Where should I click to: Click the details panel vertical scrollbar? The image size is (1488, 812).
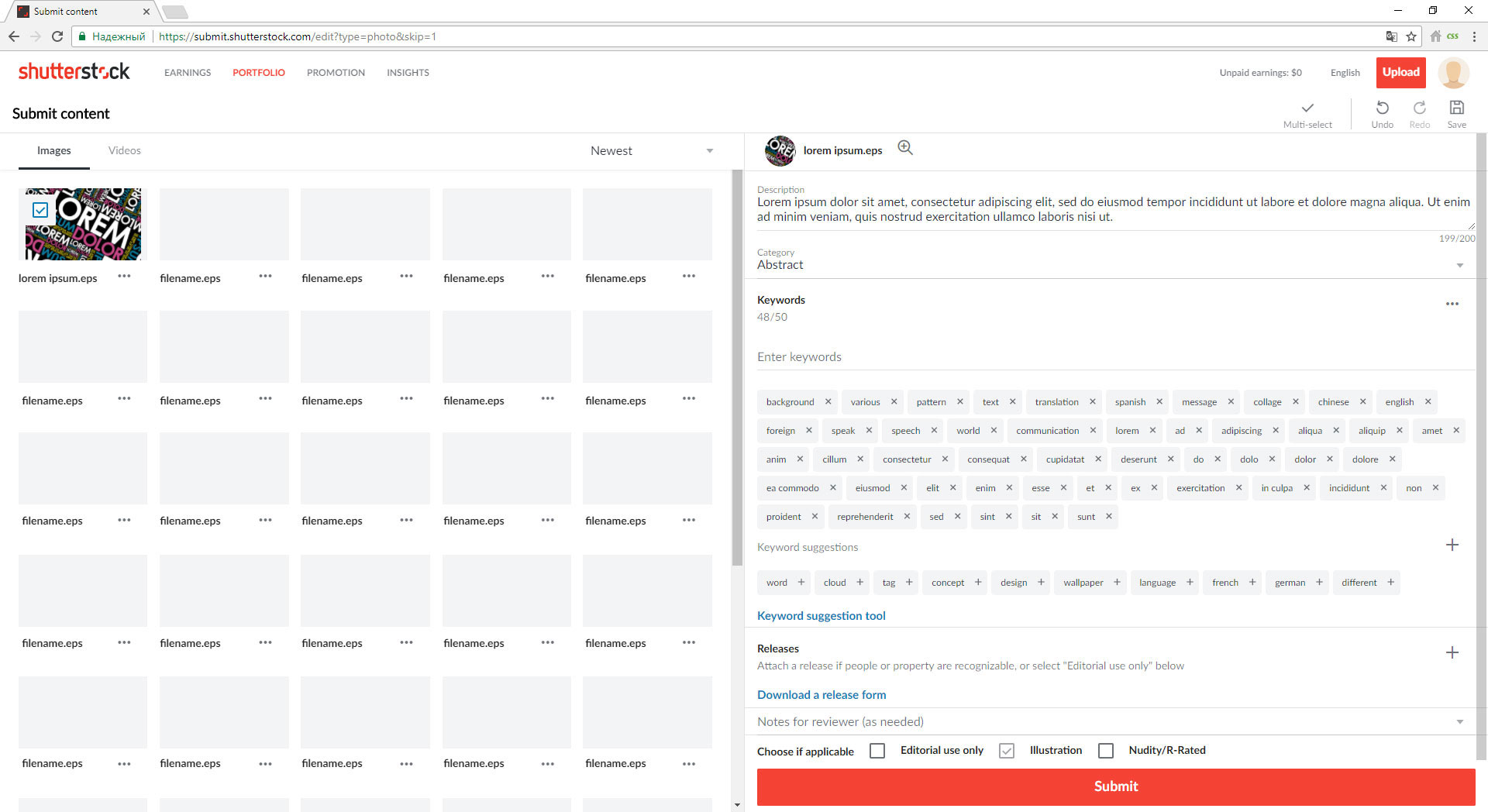[x=1482, y=446]
